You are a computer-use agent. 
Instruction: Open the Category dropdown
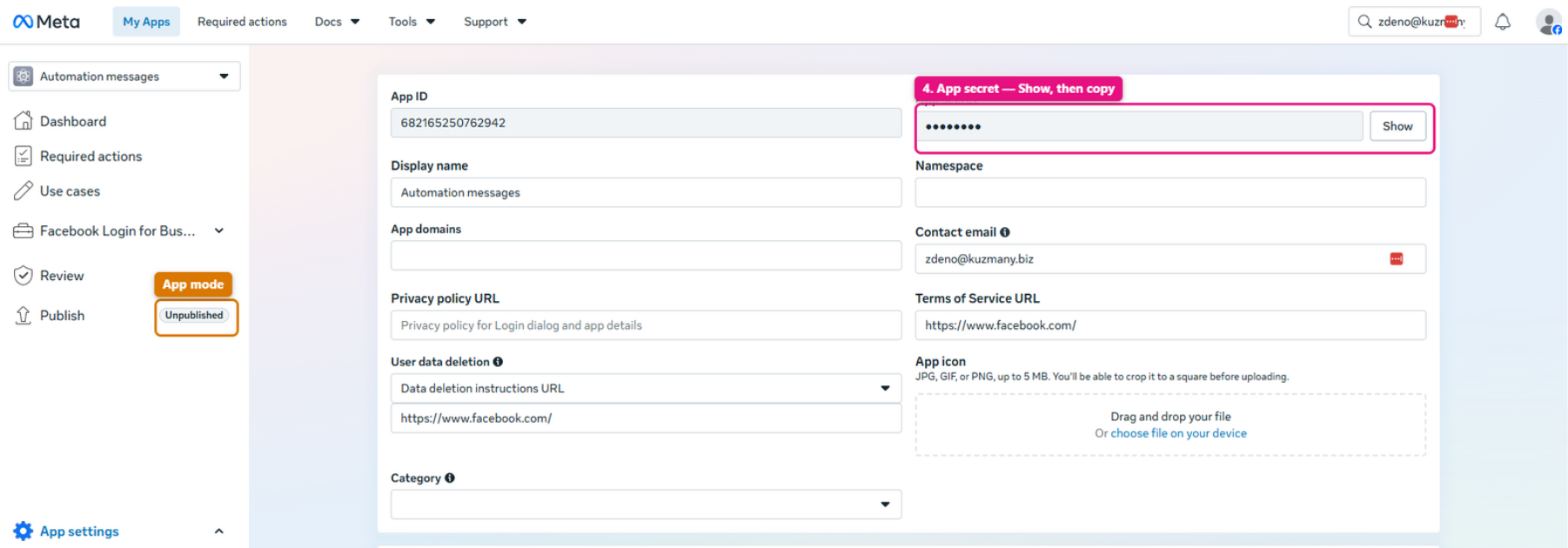click(x=646, y=505)
